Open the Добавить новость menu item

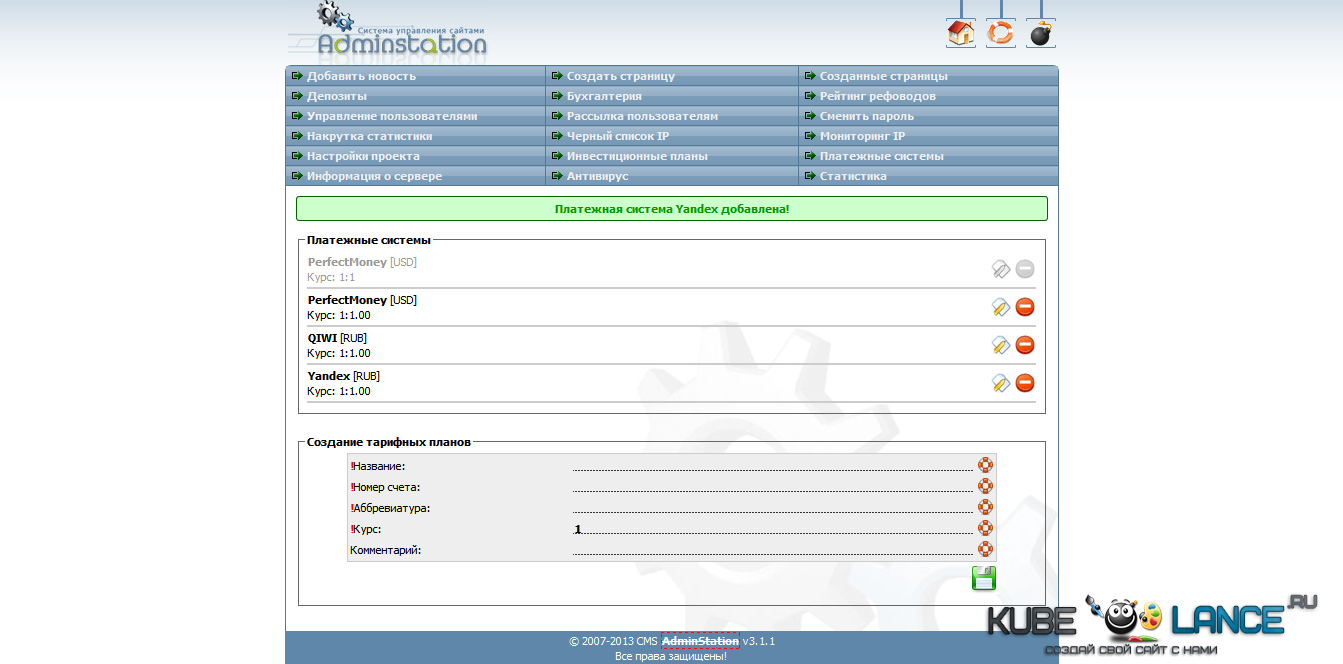[x=361, y=76]
